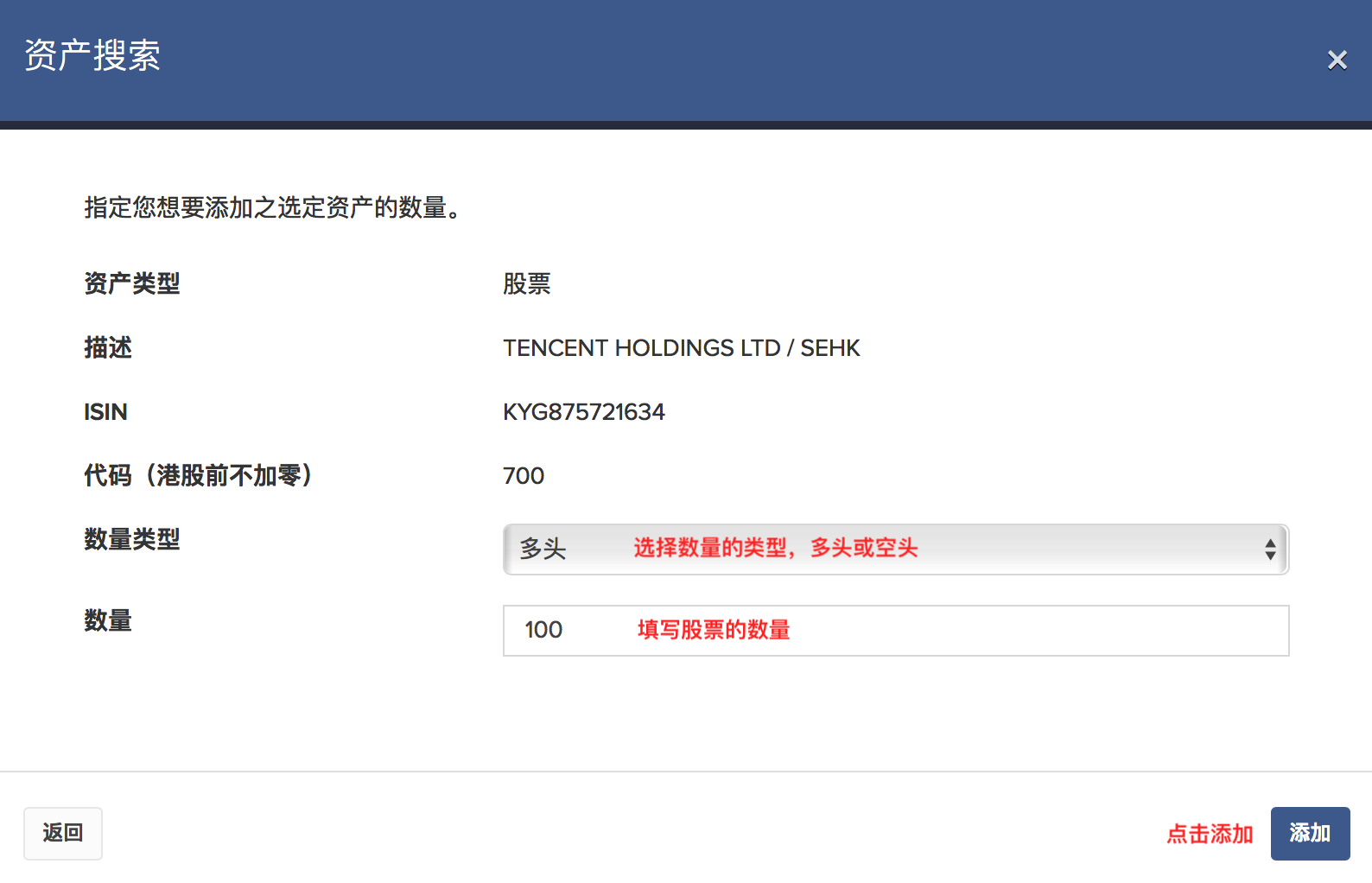The height and width of the screenshot is (883, 1372).
Task: Click the stock code value 700
Action: click(x=524, y=476)
